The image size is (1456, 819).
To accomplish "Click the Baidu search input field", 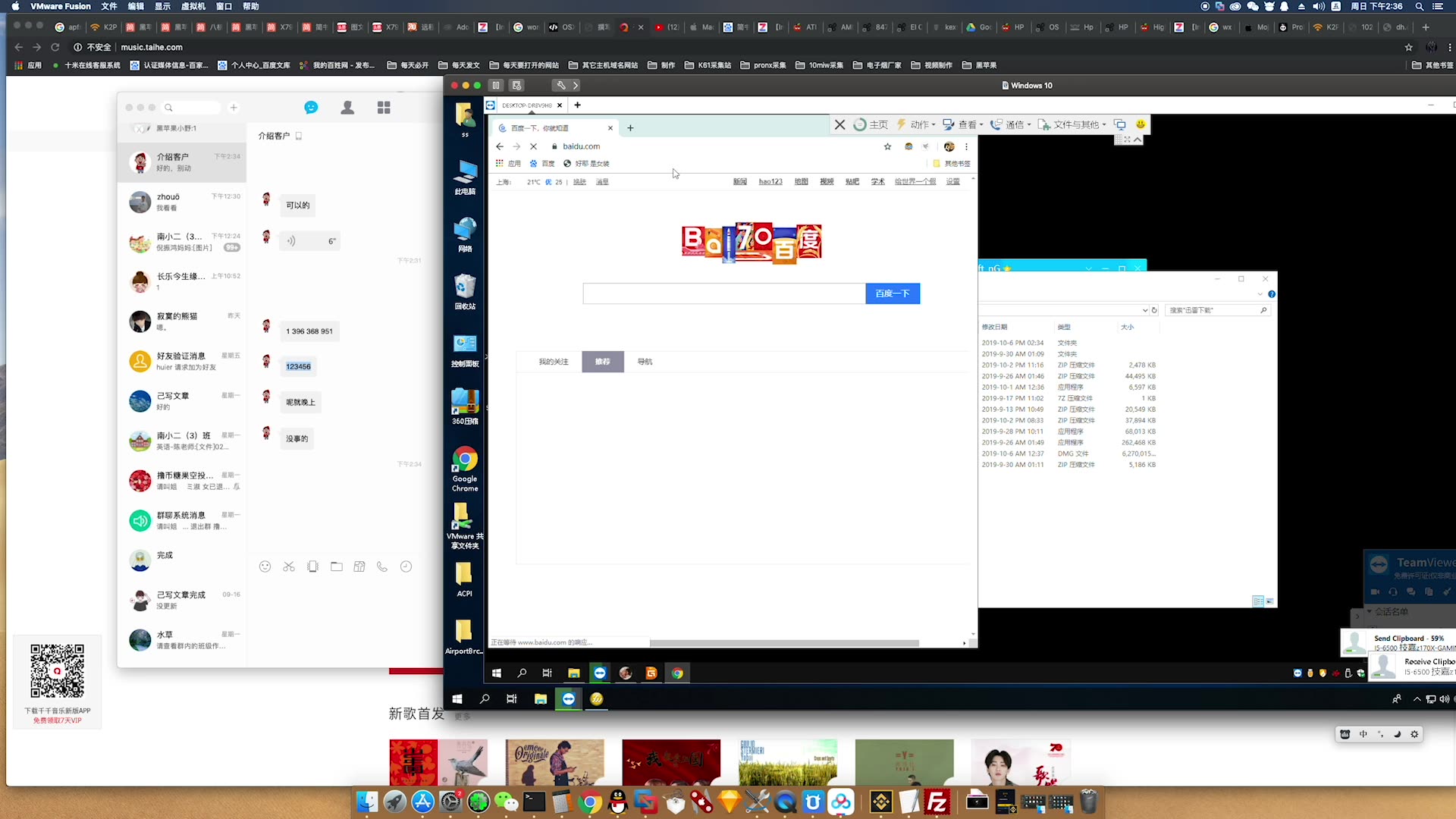I will 723,293.
